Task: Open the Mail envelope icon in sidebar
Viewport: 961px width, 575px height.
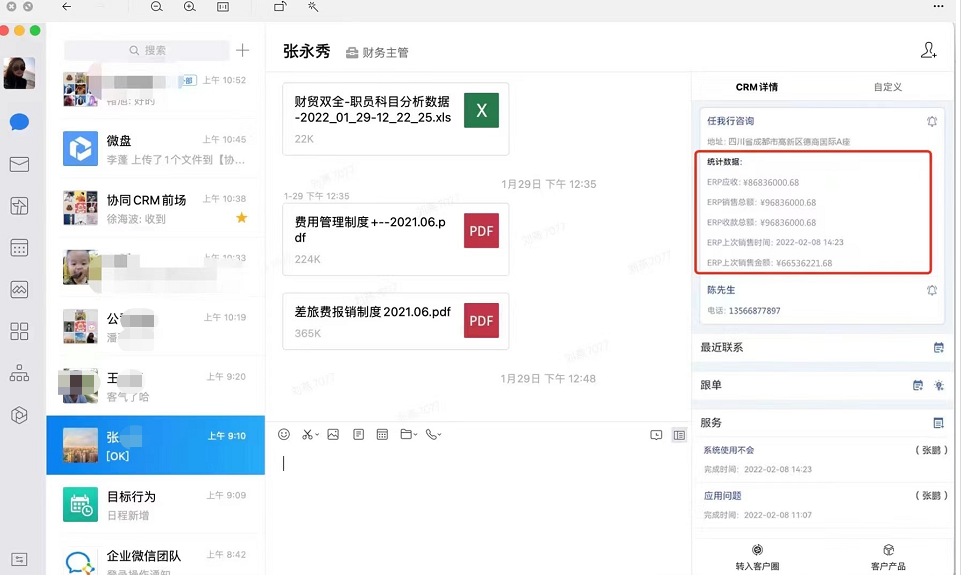Action: 19,164
